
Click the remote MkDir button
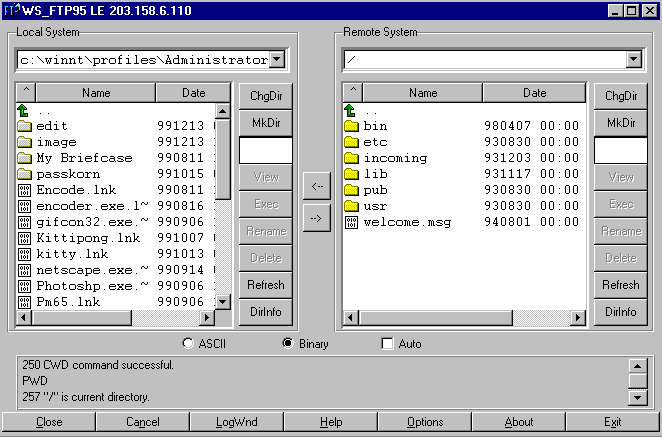click(621, 123)
